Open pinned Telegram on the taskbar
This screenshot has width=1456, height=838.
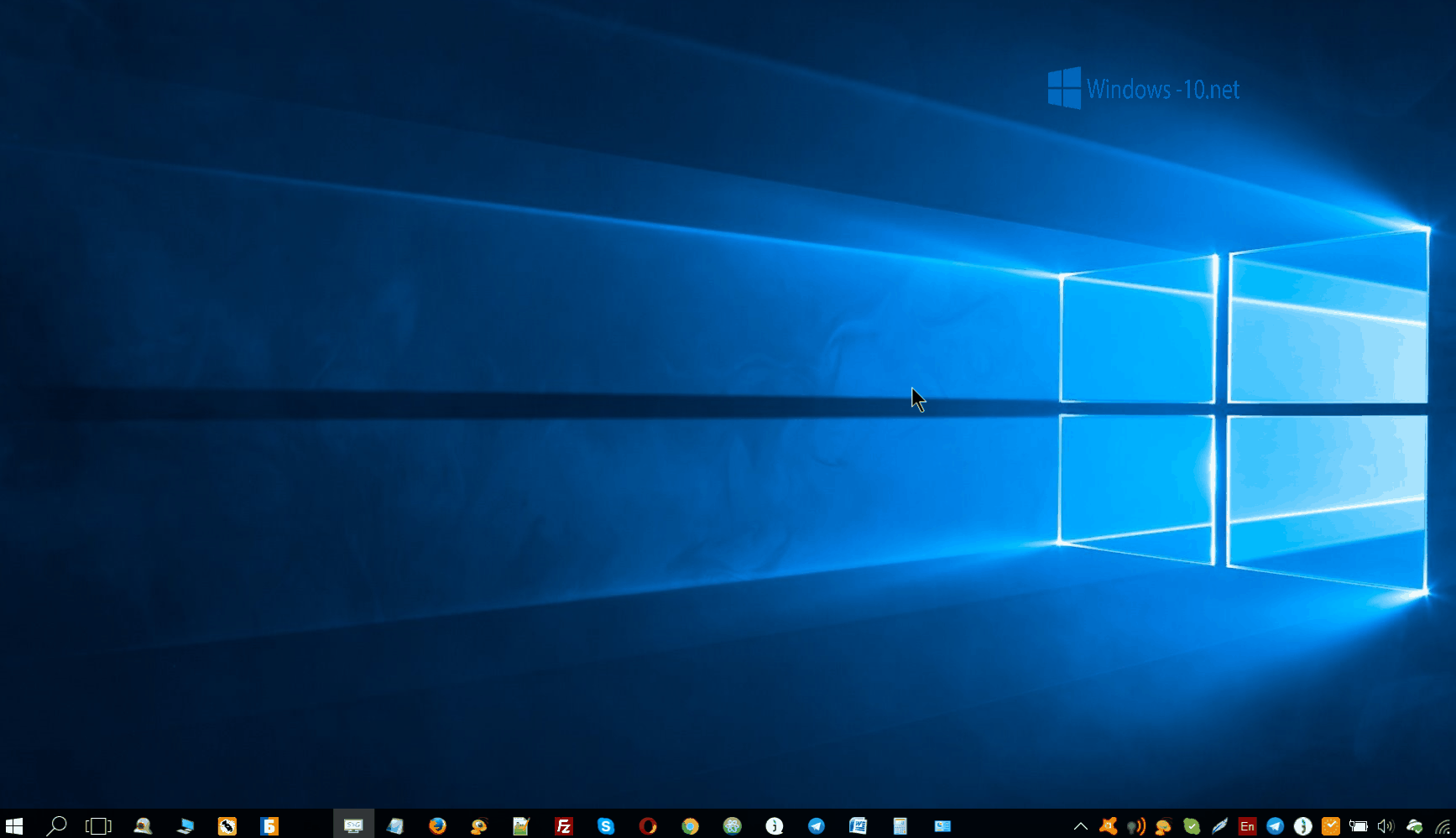817,826
